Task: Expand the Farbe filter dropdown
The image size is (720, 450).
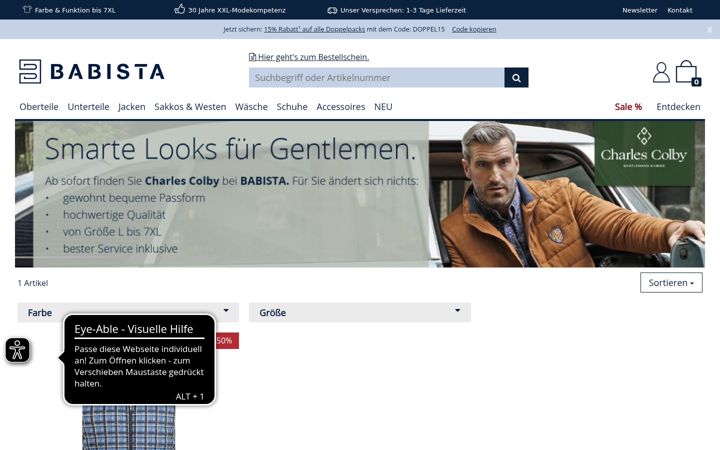Action: pos(128,312)
